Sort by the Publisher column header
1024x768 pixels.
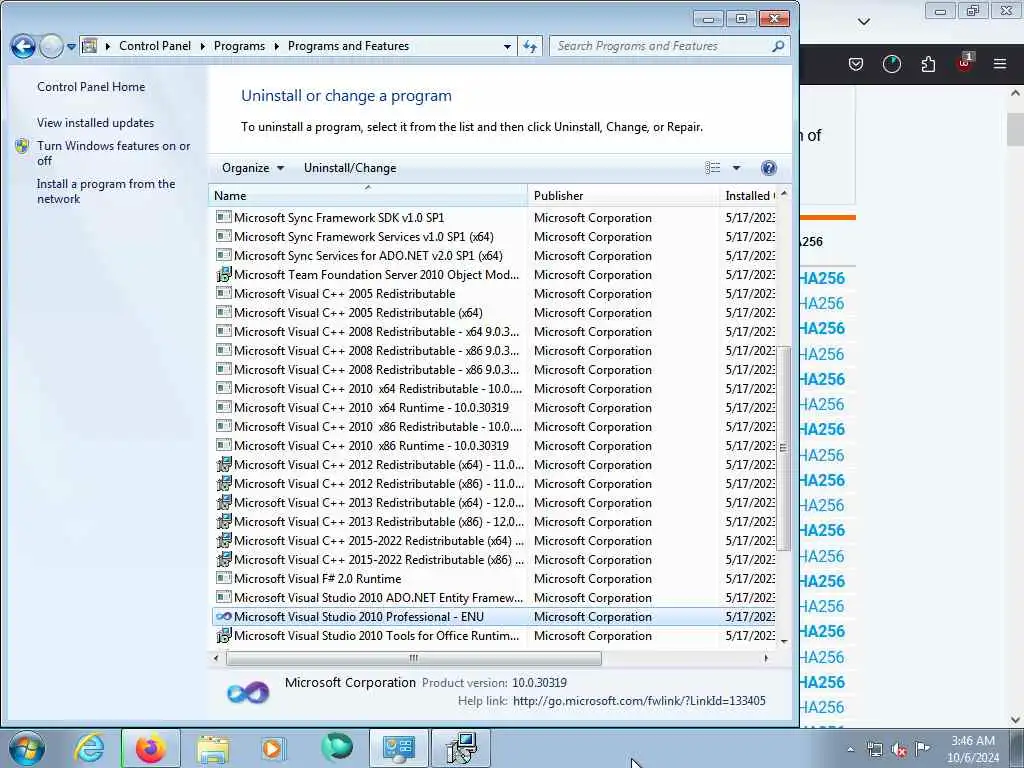pos(622,195)
